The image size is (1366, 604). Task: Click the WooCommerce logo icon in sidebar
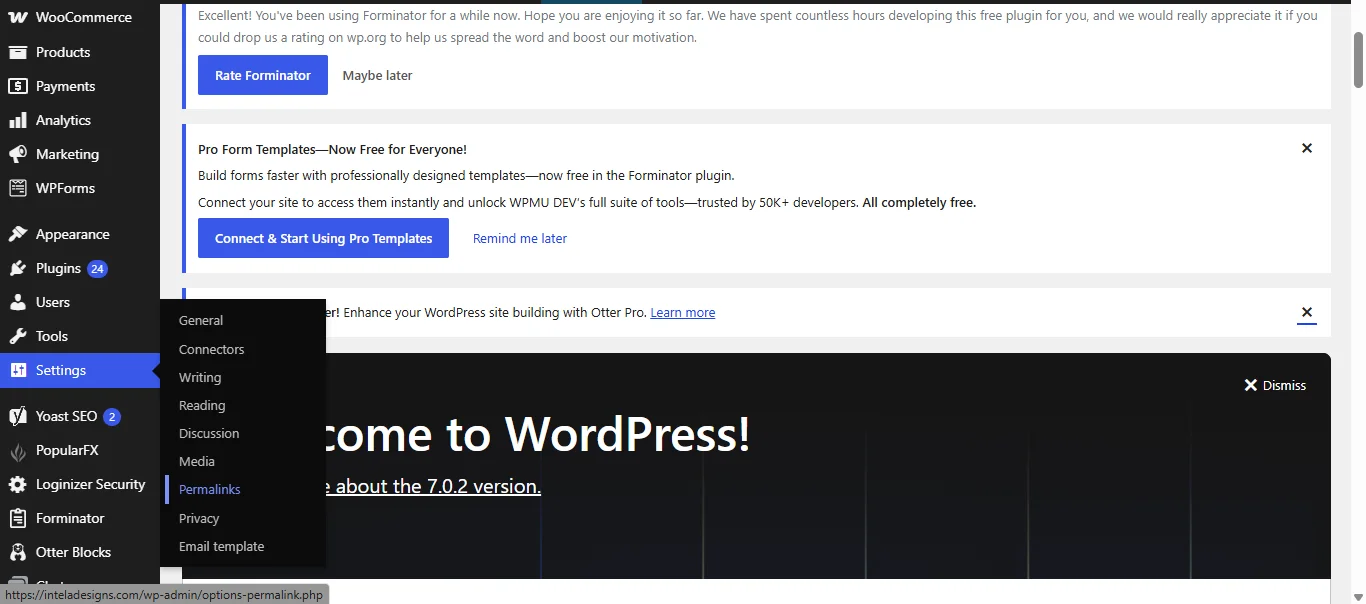tap(18, 17)
